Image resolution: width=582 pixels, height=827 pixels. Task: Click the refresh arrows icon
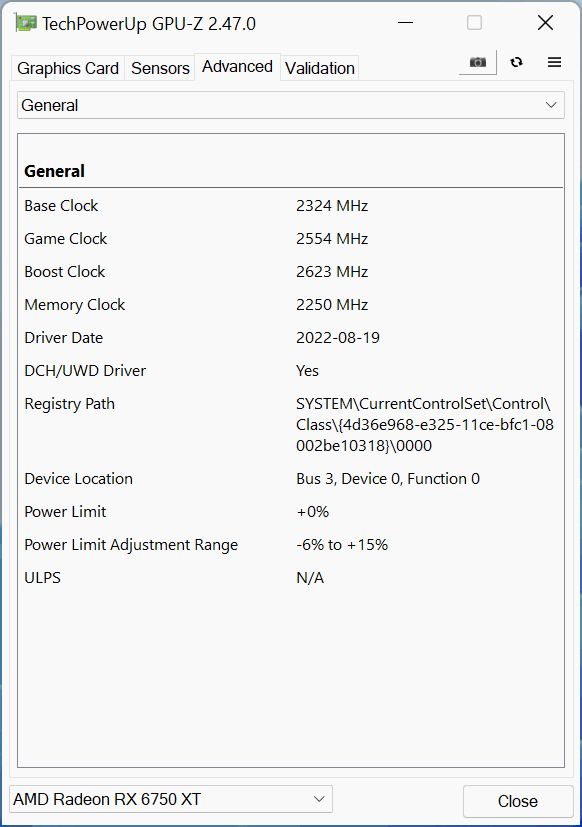(517, 62)
